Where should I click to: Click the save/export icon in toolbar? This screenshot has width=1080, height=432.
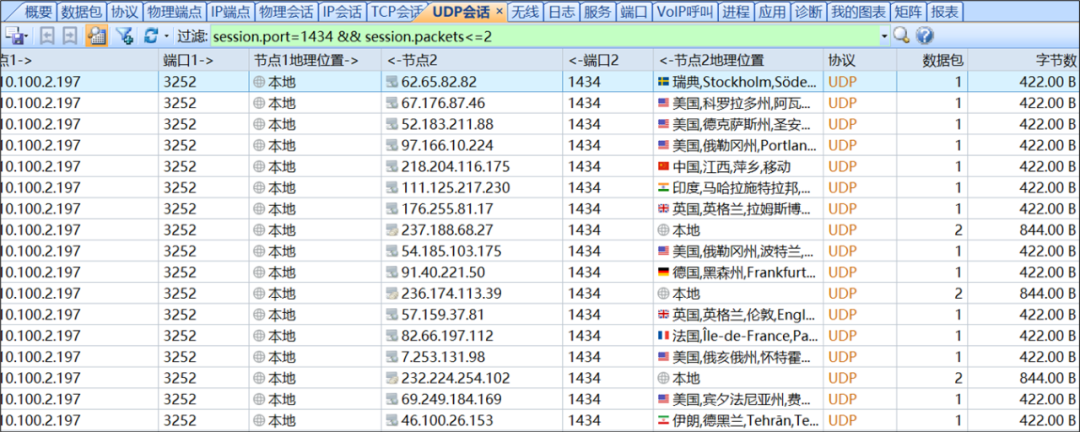(x=14, y=36)
